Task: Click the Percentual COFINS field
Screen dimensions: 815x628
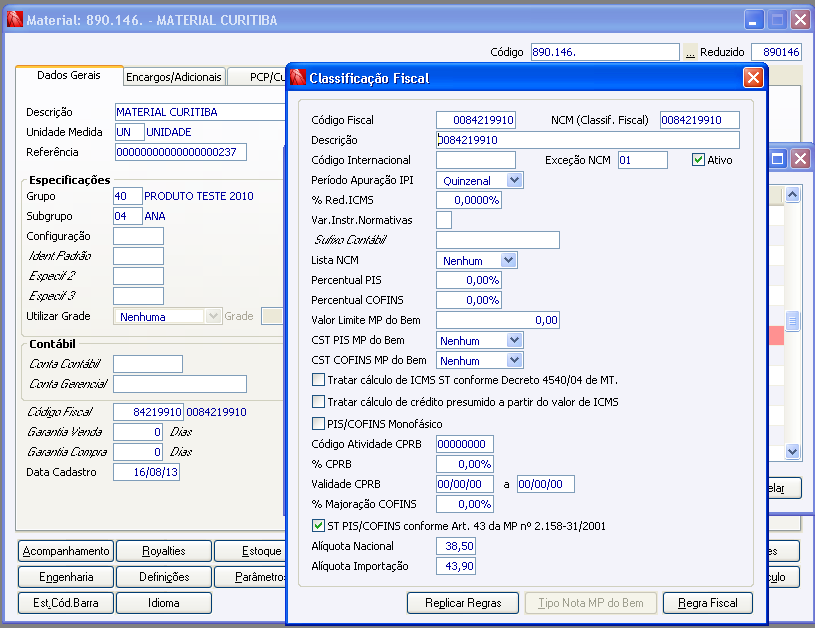Action: [469, 300]
